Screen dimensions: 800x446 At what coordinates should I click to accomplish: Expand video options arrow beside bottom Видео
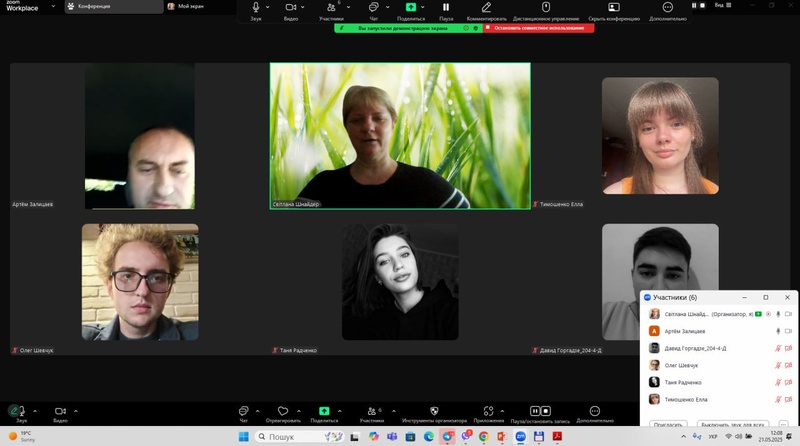coord(76,411)
